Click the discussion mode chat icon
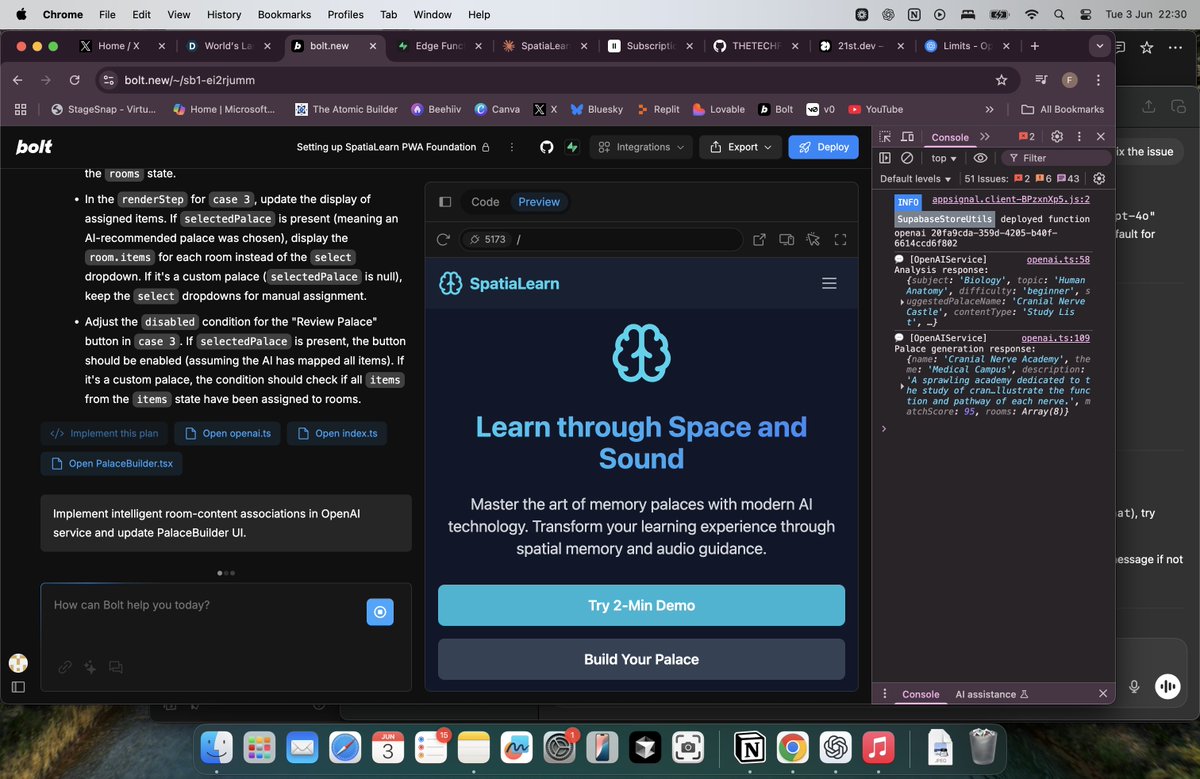This screenshot has width=1200, height=779. tap(116, 667)
